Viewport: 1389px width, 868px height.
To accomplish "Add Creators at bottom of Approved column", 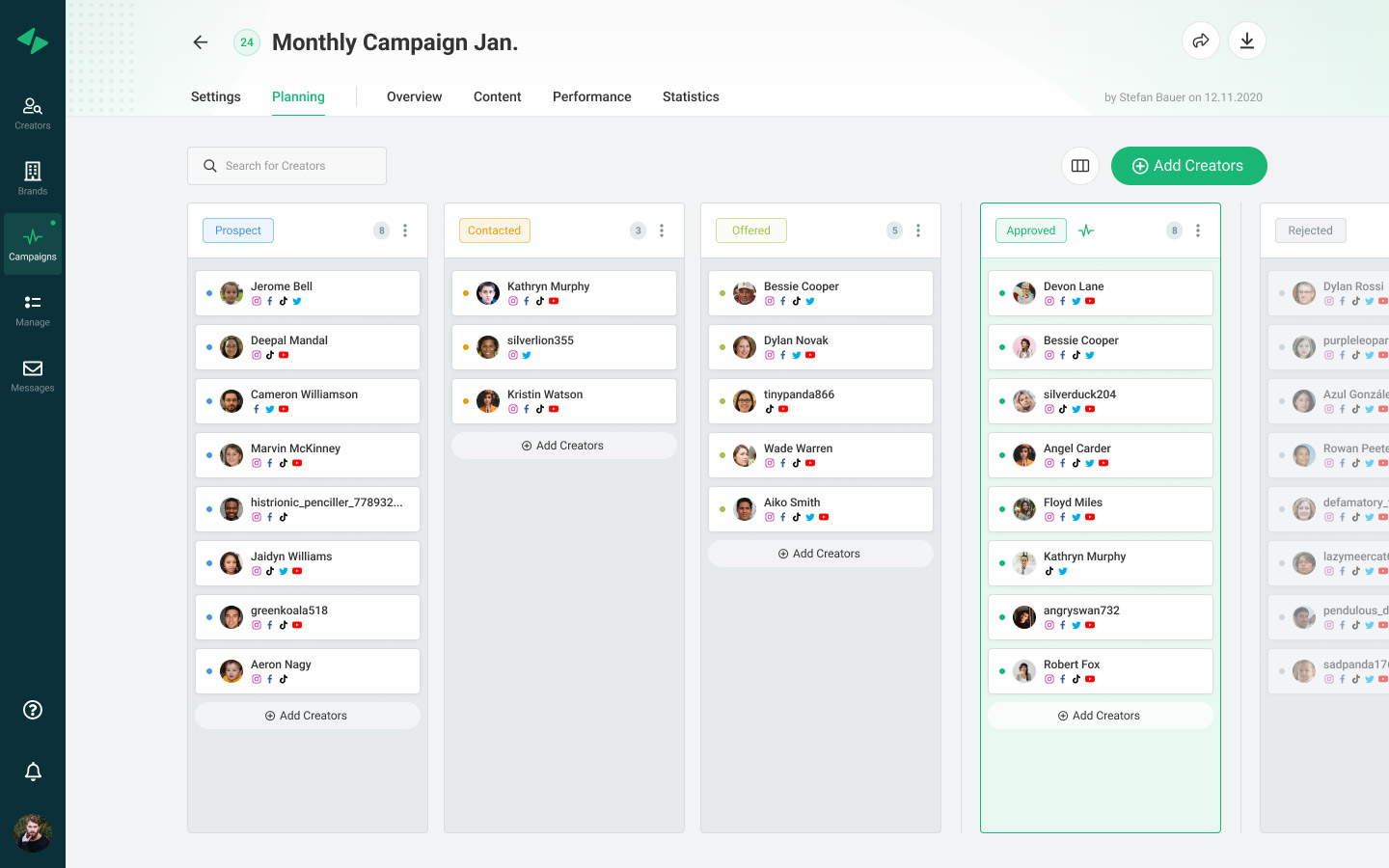I will pyautogui.click(x=1101, y=716).
